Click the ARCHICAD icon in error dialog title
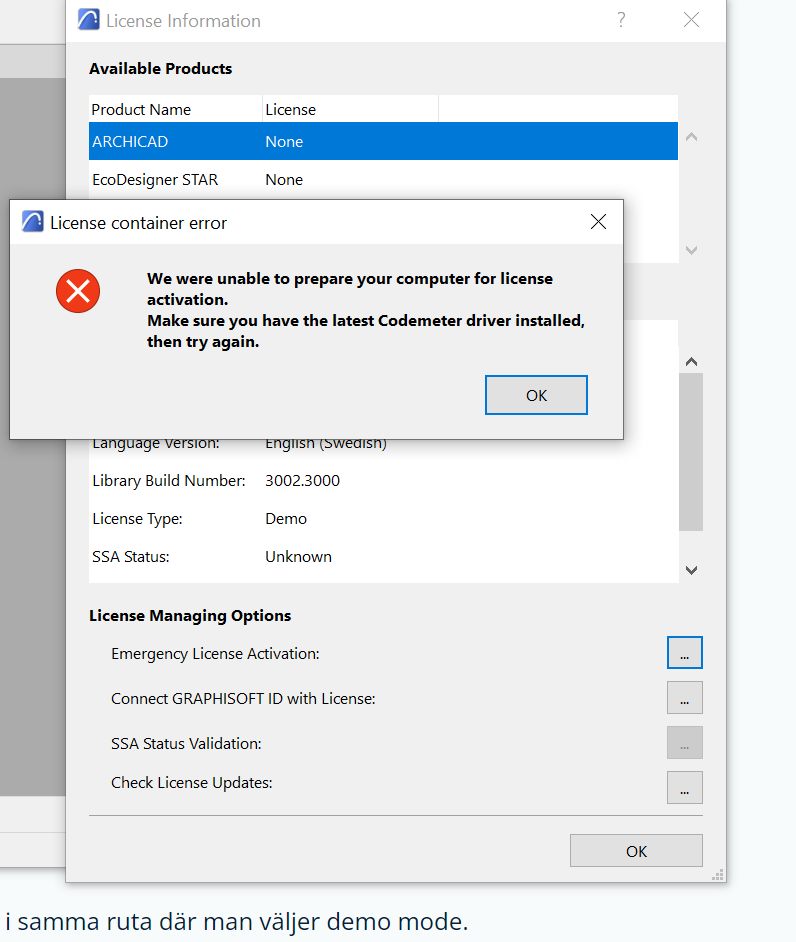Screen dimensions: 796x942 click(x=33, y=223)
